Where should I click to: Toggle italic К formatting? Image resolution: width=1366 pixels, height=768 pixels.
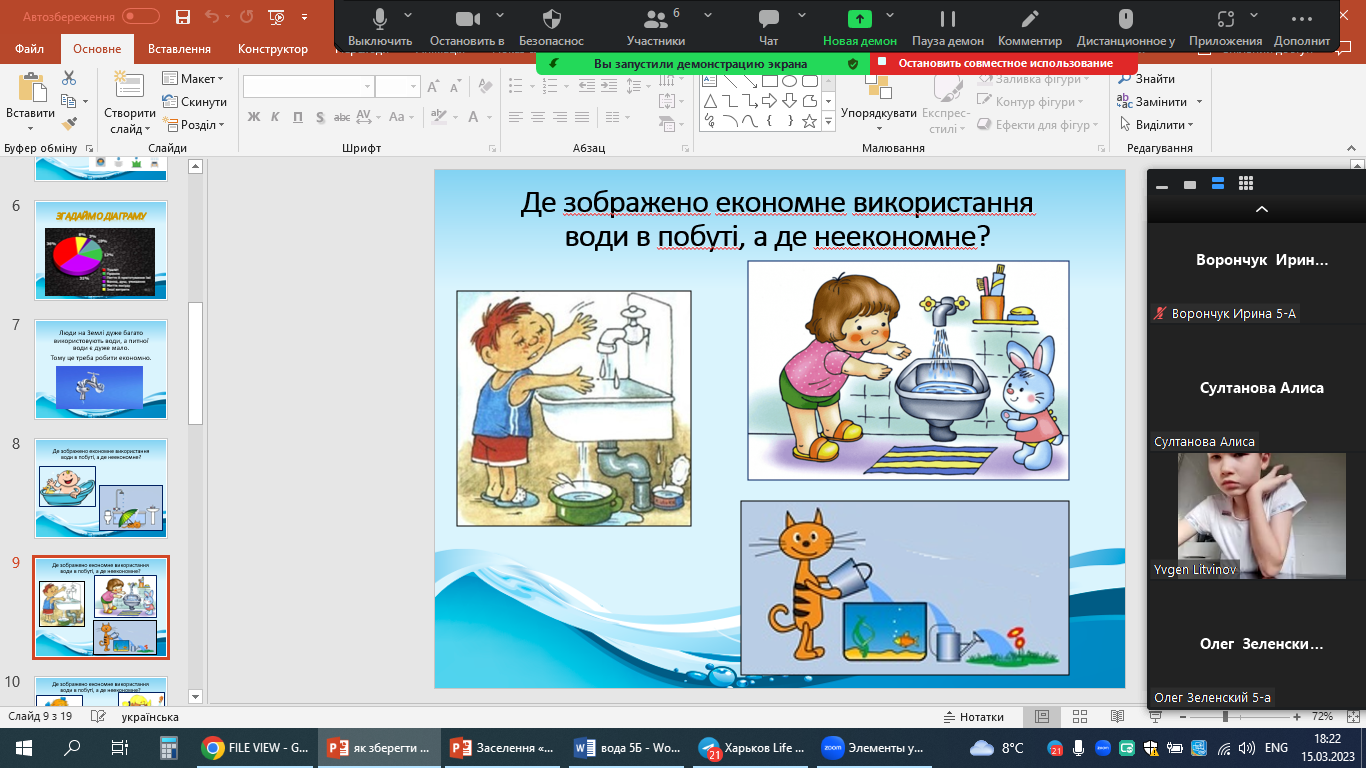(x=275, y=117)
